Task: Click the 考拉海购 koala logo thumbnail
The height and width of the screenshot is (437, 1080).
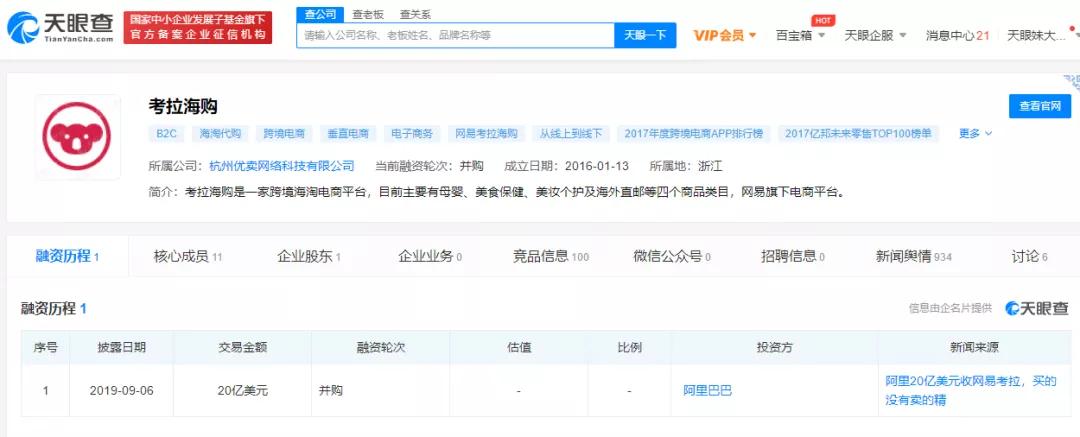Action: coord(77,136)
